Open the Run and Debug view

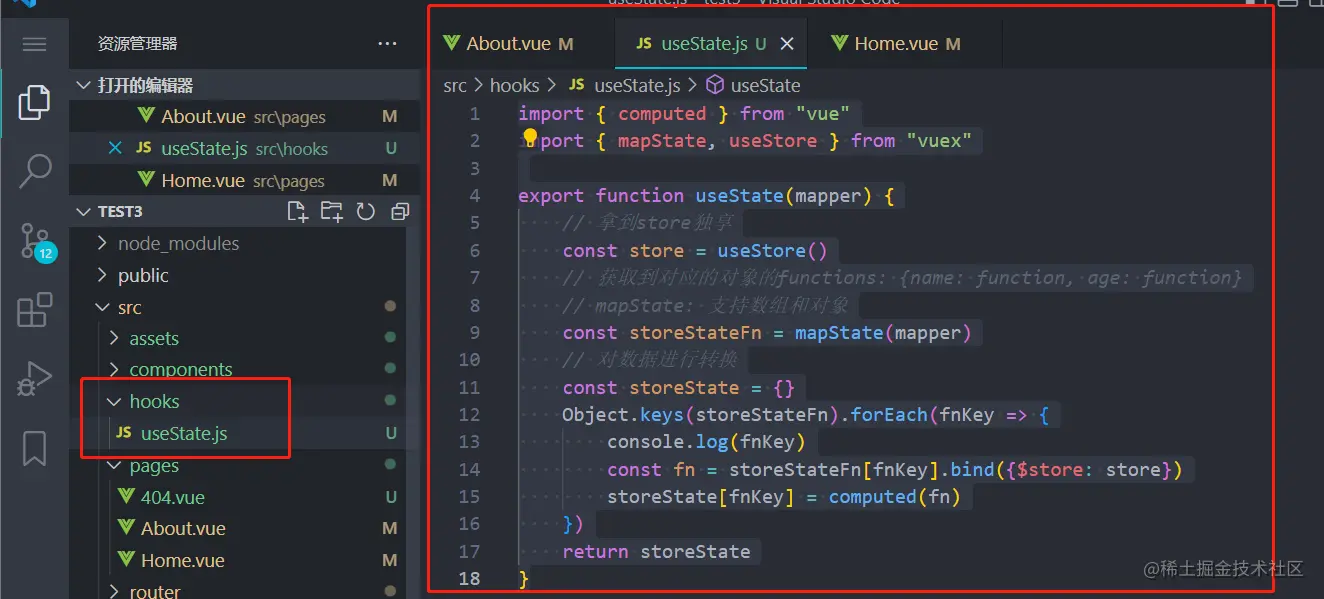35,380
